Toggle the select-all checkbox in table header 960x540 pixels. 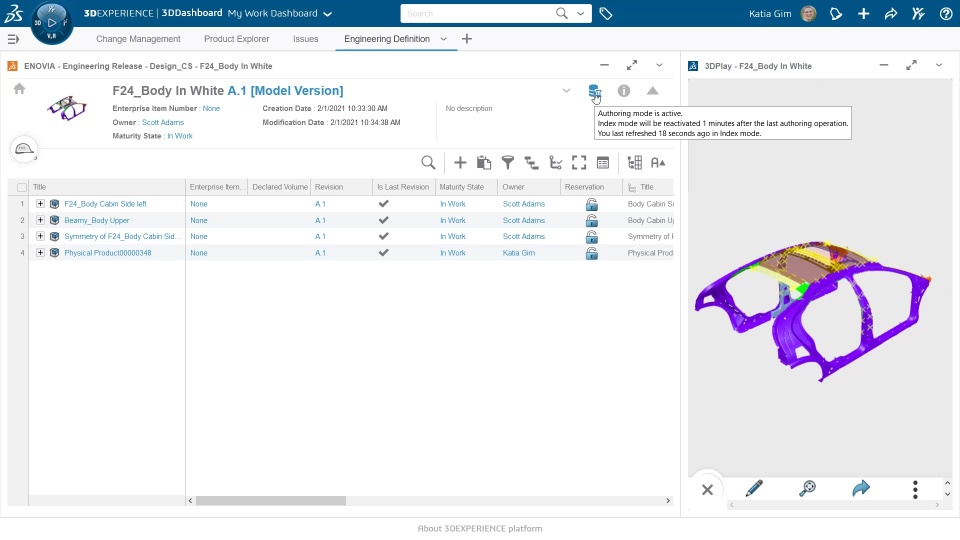click(22, 187)
